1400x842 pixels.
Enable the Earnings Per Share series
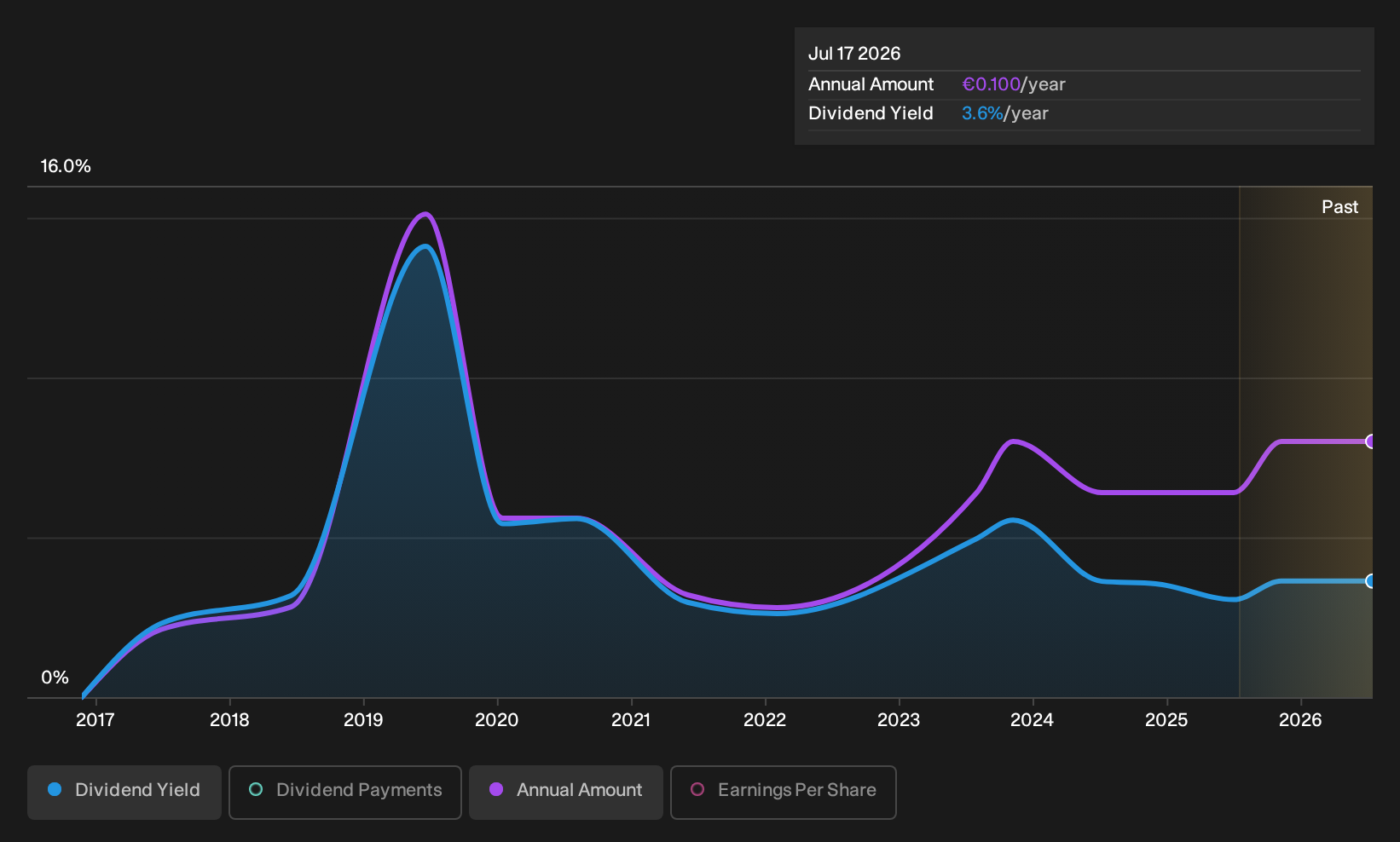point(784,792)
